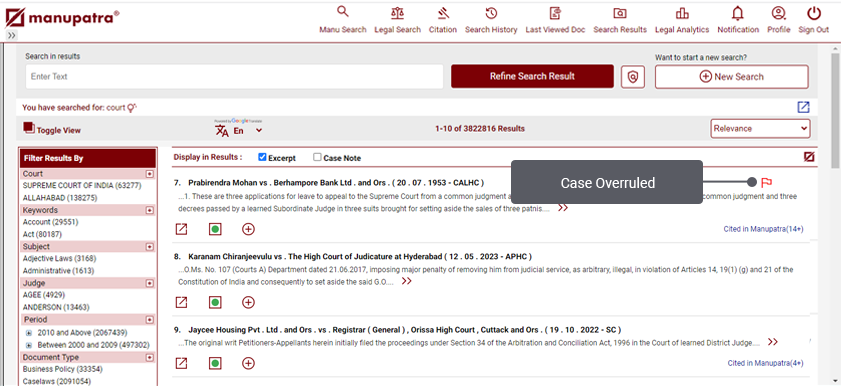Image resolution: width=841 pixels, height=386 pixels.
Task: Enable the Case Note checkbox
Action: pos(318,157)
